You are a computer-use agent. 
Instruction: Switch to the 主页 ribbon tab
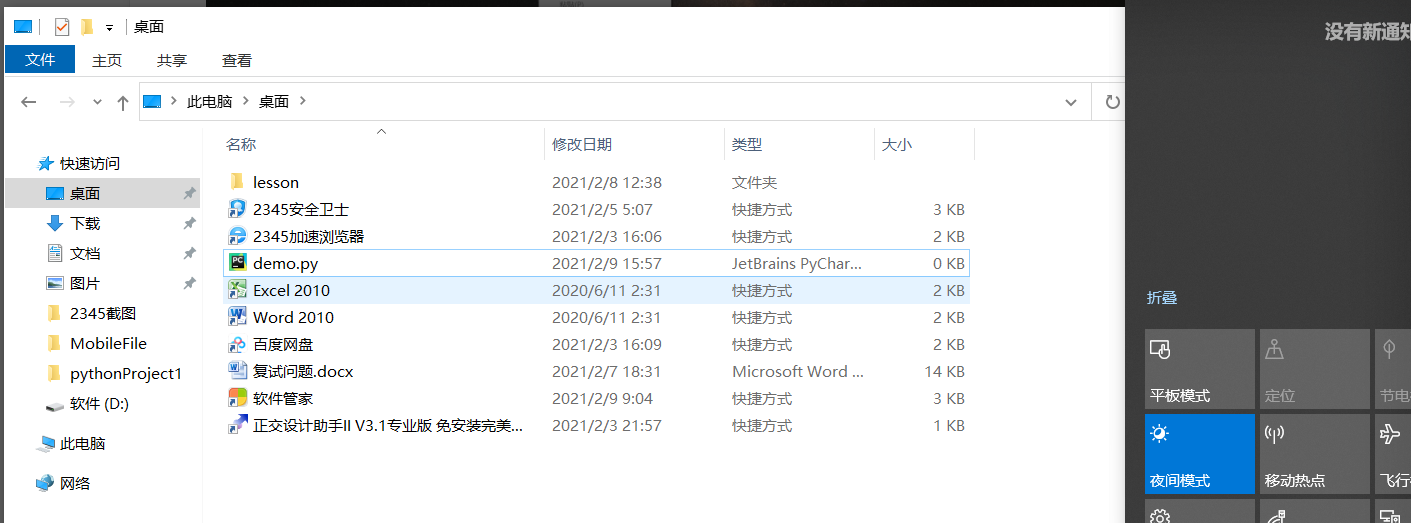pyautogui.click(x=107, y=60)
